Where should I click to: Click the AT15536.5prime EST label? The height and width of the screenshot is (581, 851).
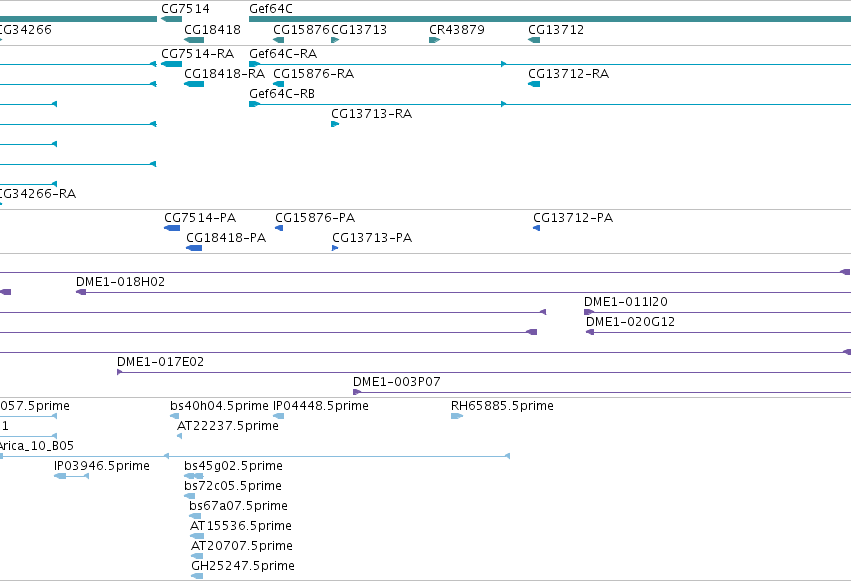[240, 526]
